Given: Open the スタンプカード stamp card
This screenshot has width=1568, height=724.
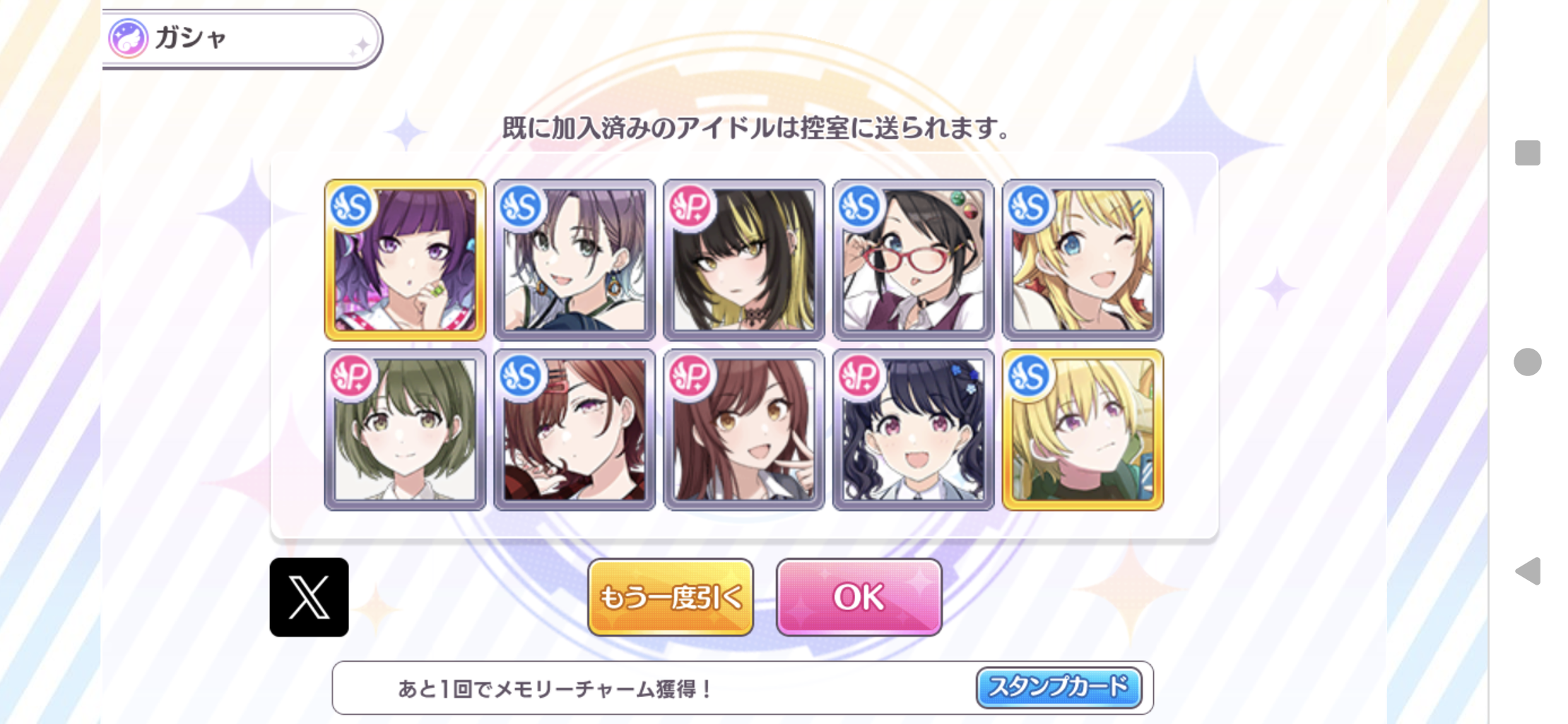Looking at the screenshot, I should pyautogui.click(x=1059, y=687).
